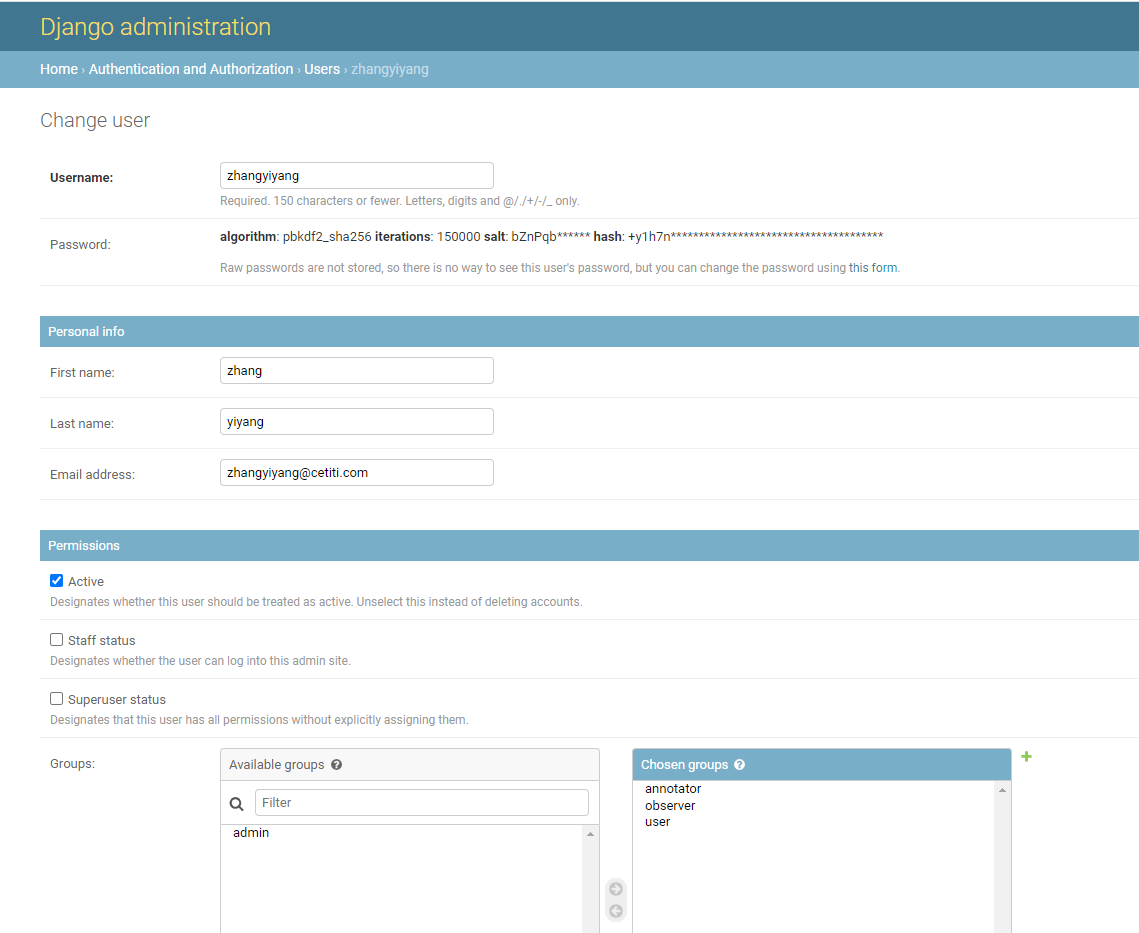
Task: Click the 'Change user' heading
Action: point(95,120)
